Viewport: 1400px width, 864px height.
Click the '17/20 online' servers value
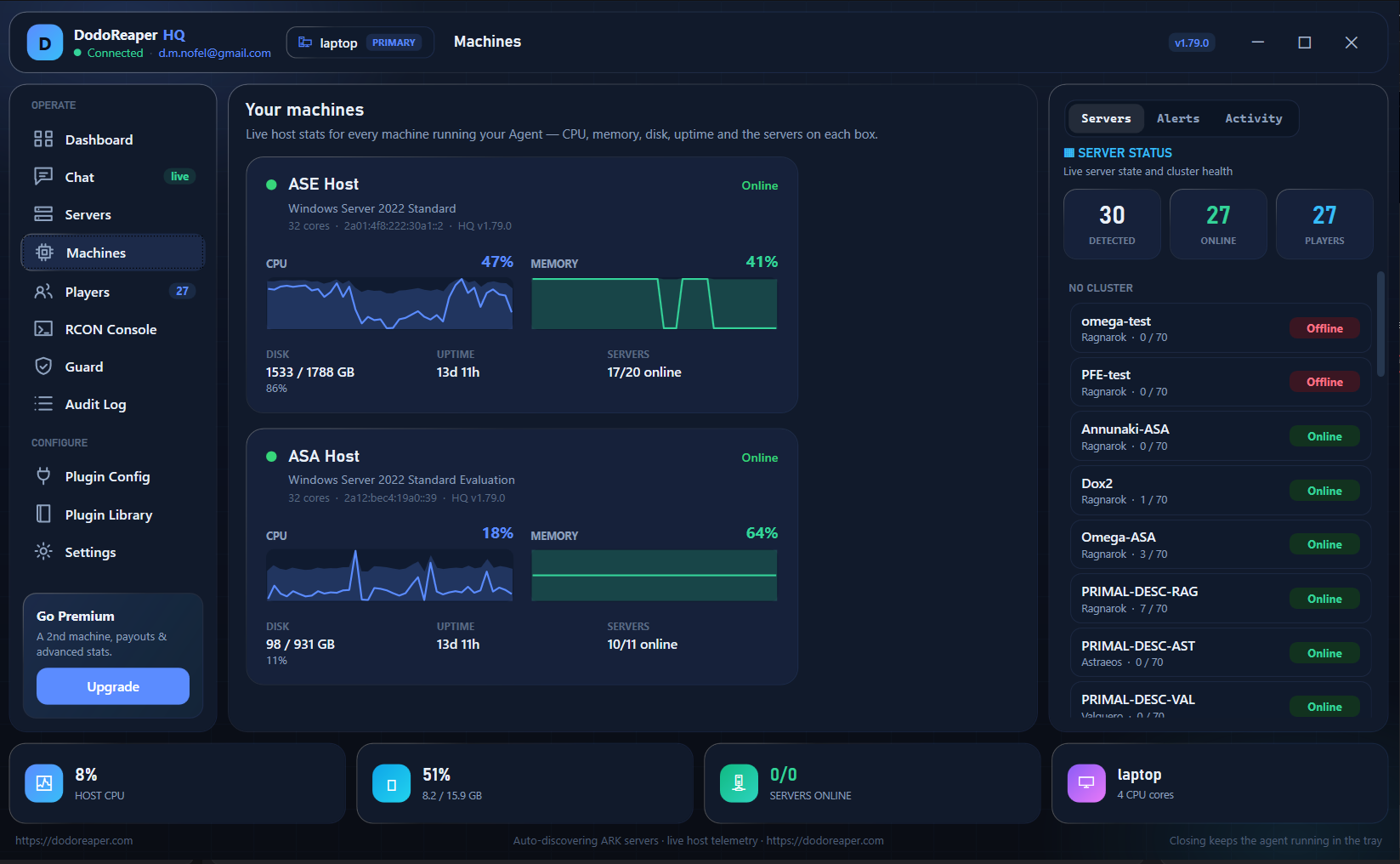644,372
